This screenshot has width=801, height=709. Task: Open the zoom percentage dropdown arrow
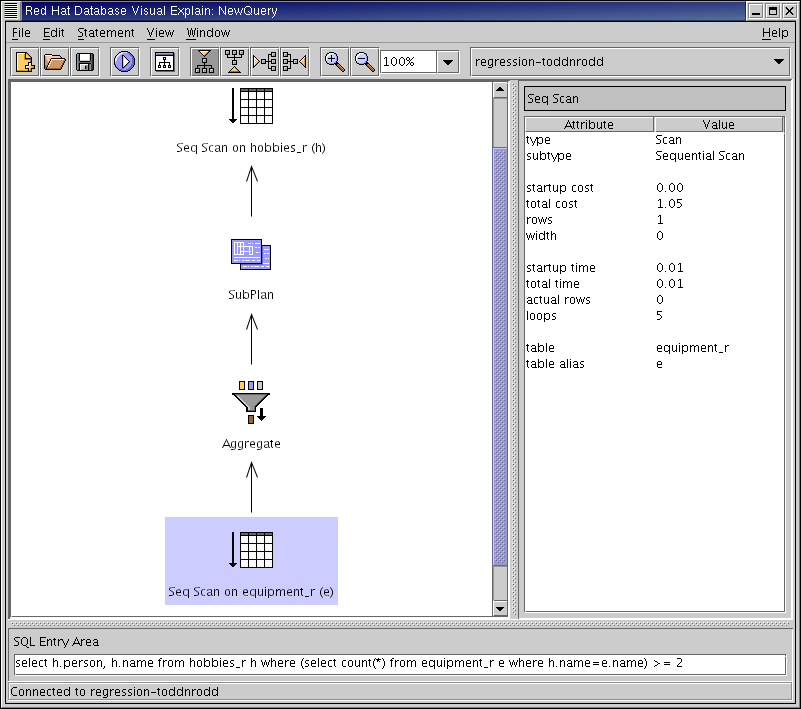tap(448, 62)
